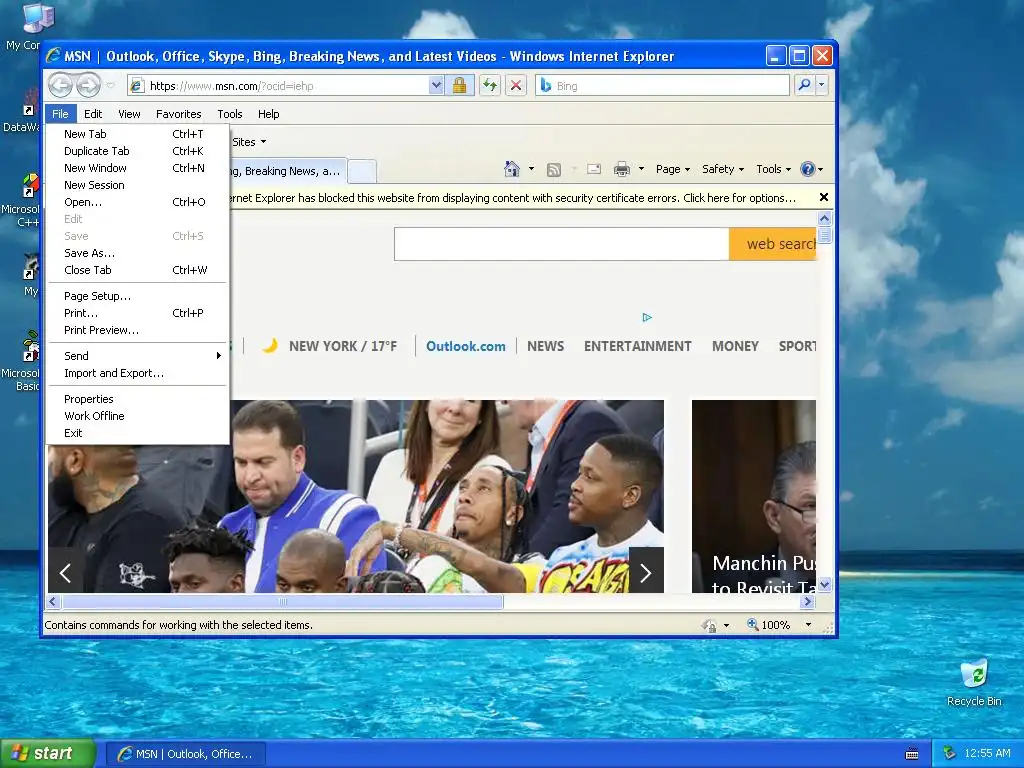Select Exit from File menu
The height and width of the screenshot is (768, 1024).
pyautogui.click(x=137, y=433)
